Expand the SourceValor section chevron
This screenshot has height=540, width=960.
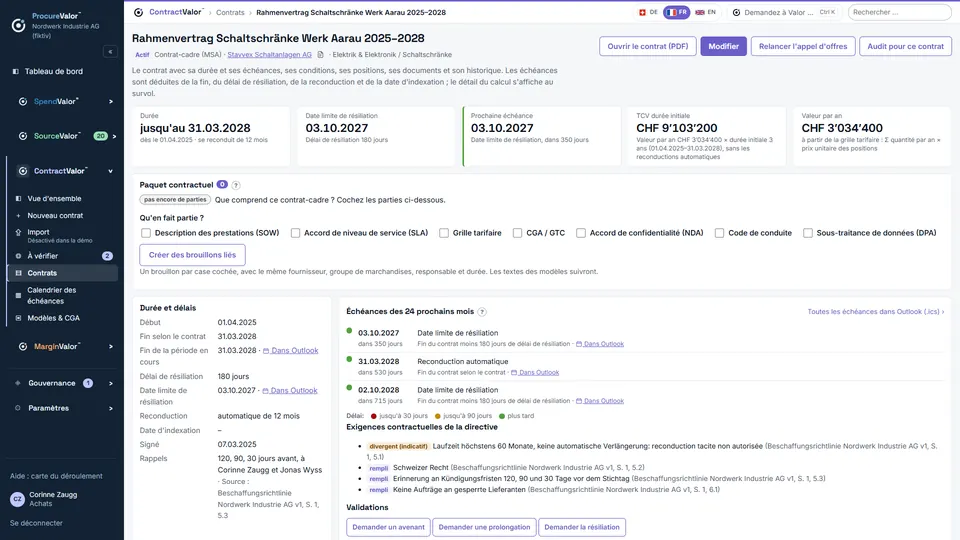(114, 136)
